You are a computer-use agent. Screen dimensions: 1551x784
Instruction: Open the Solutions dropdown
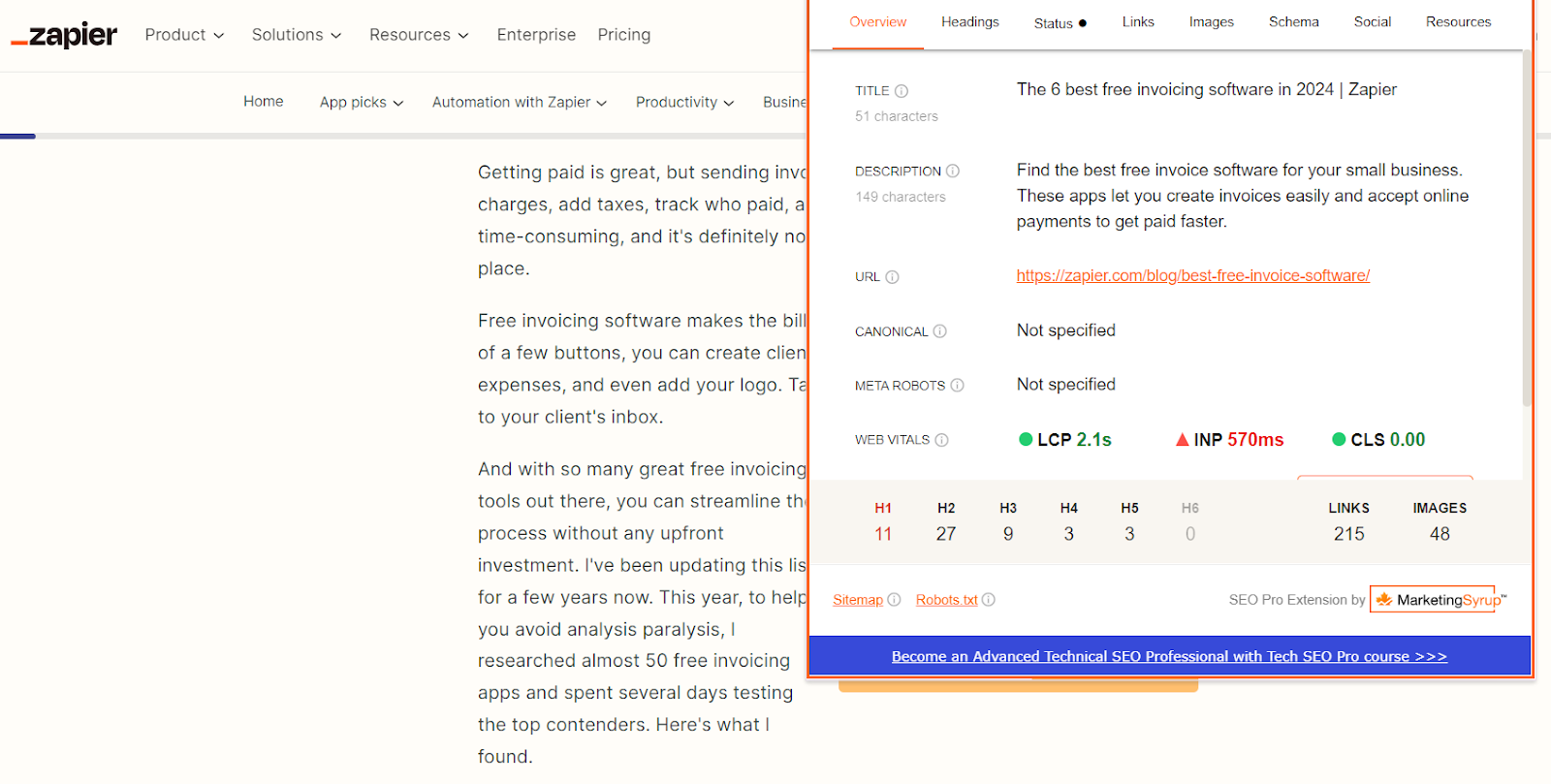point(297,35)
